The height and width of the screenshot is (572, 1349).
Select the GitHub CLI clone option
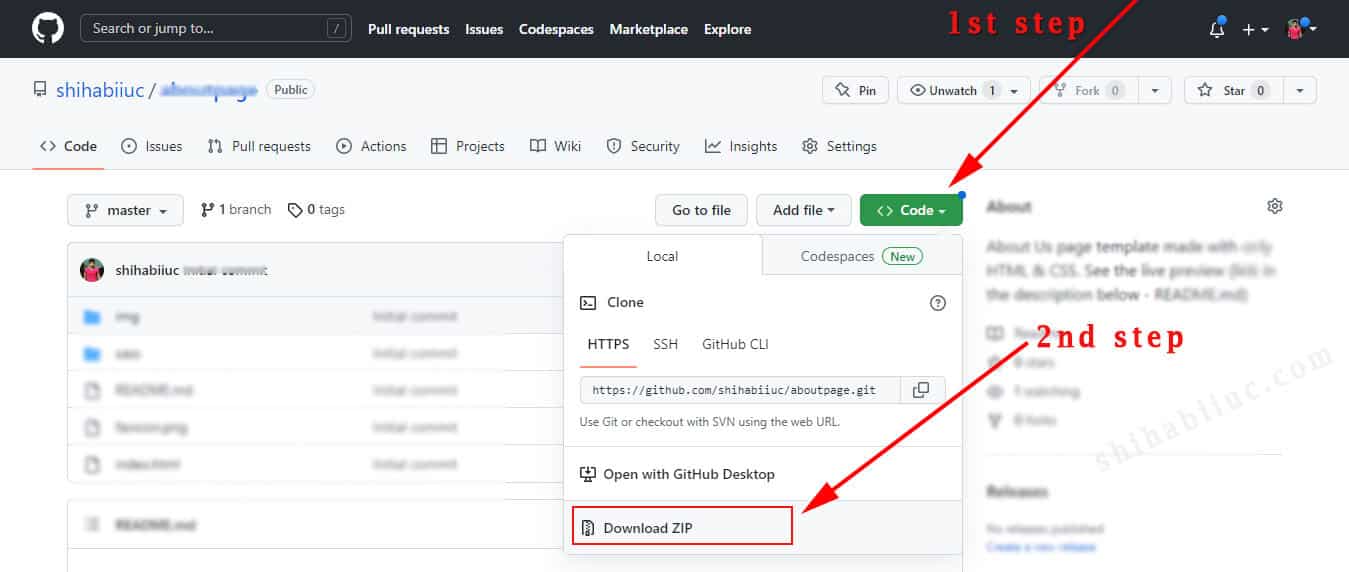(x=735, y=344)
